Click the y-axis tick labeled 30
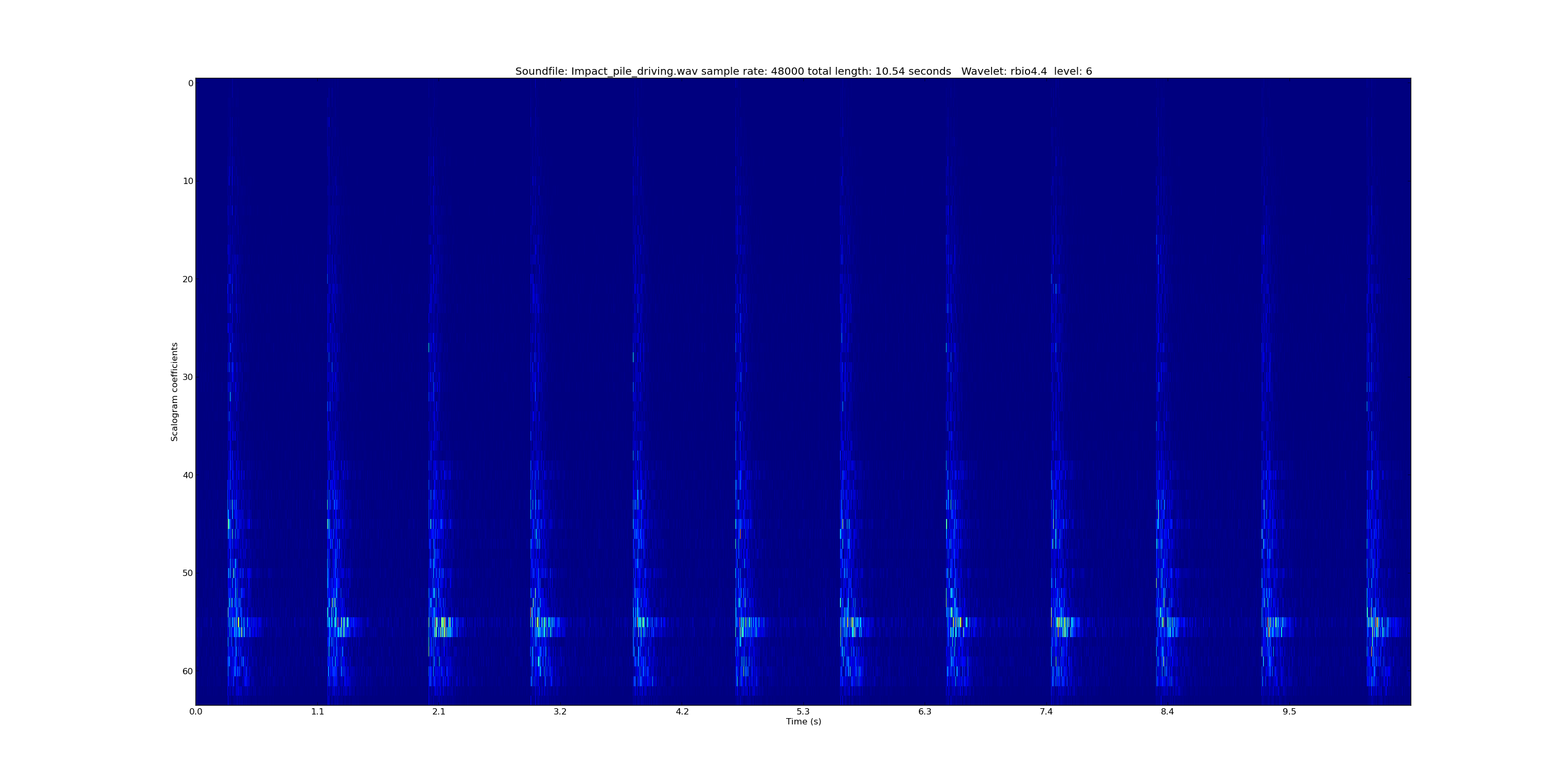The height and width of the screenshot is (784, 1568). 188,377
